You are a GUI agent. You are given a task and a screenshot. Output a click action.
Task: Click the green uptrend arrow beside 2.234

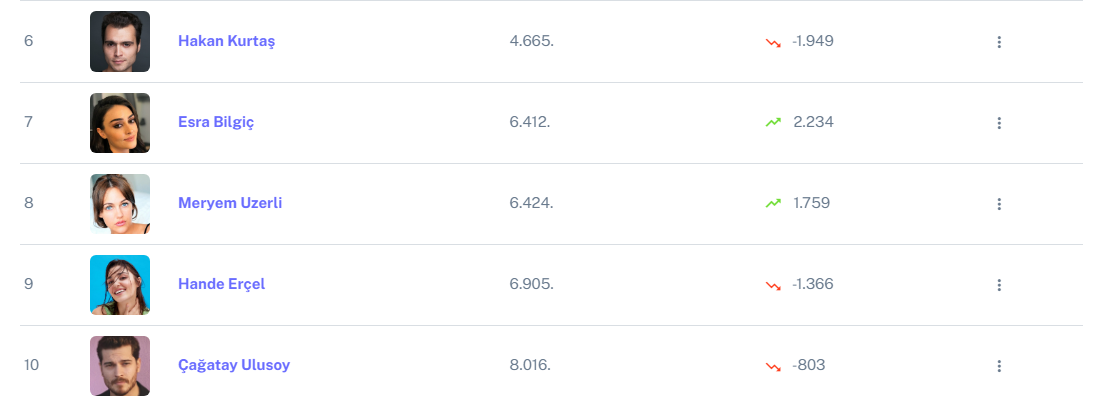773,122
